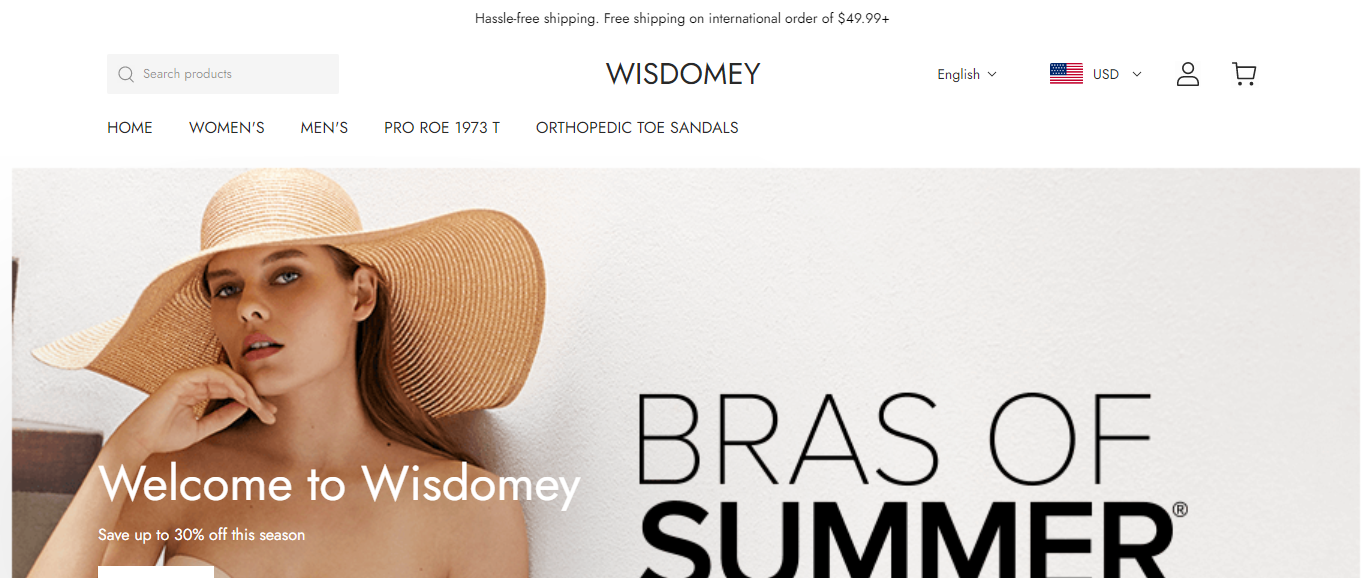This screenshot has height=578, width=1366.
Task: Click the chevron beside USD
Action: (x=1136, y=74)
